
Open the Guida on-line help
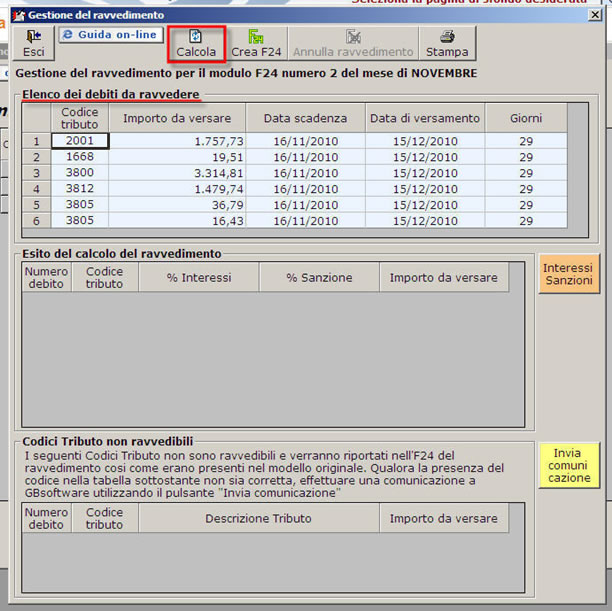coord(110,36)
